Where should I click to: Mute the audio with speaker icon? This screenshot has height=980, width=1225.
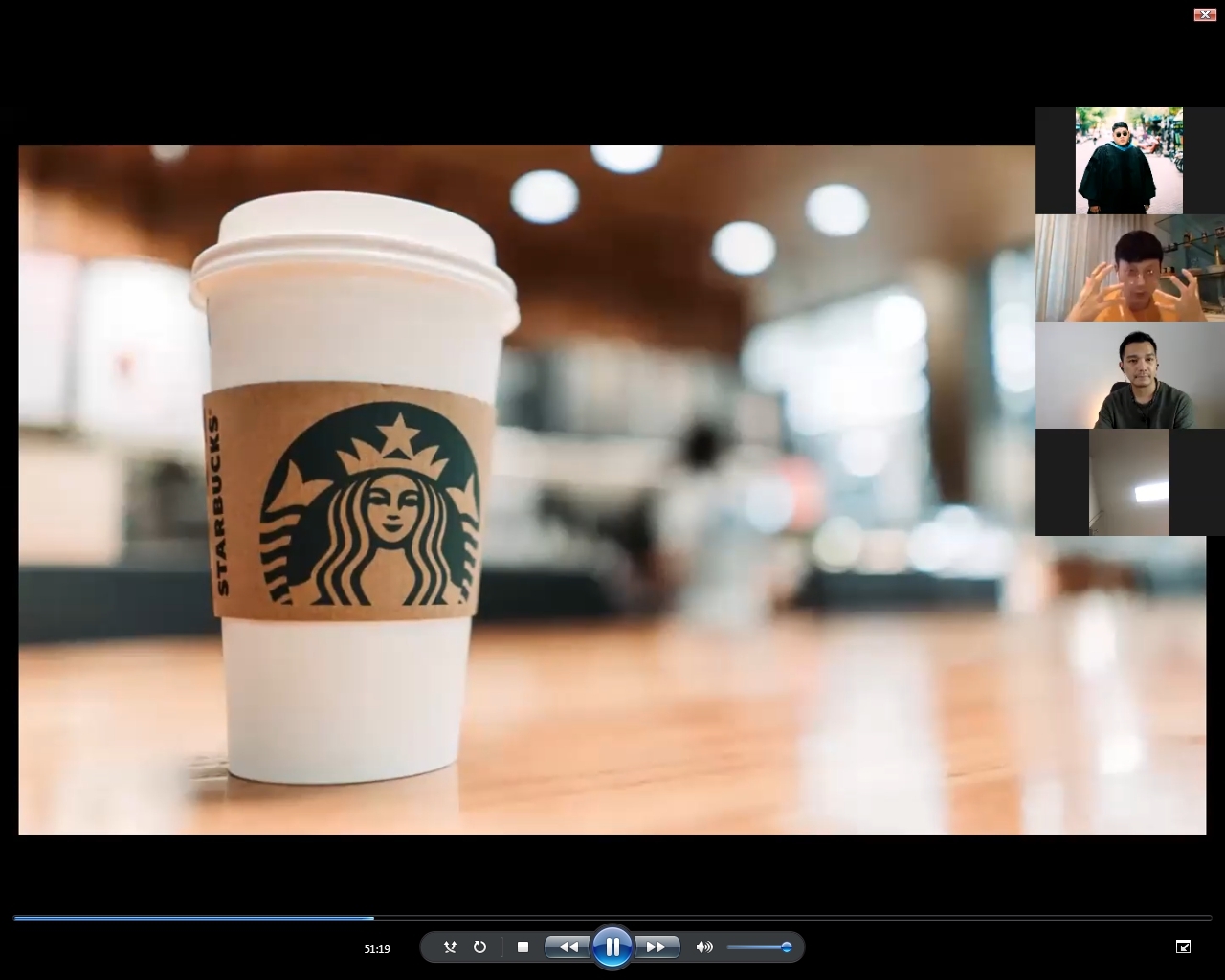[x=704, y=947]
